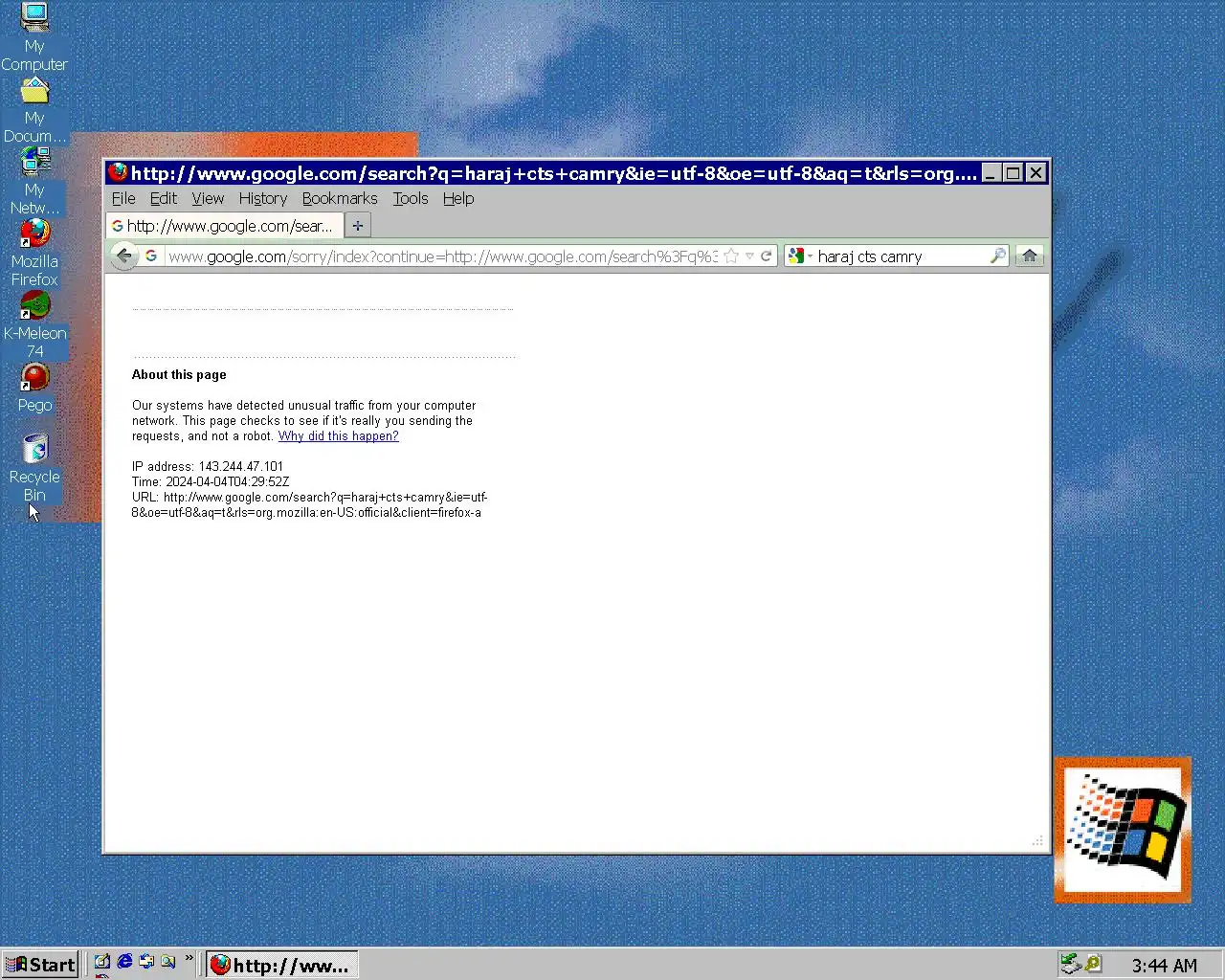The image size is (1225, 980).
Task: Select the Mozilla Firefox desktop shortcut
Action: click(x=34, y=254)
